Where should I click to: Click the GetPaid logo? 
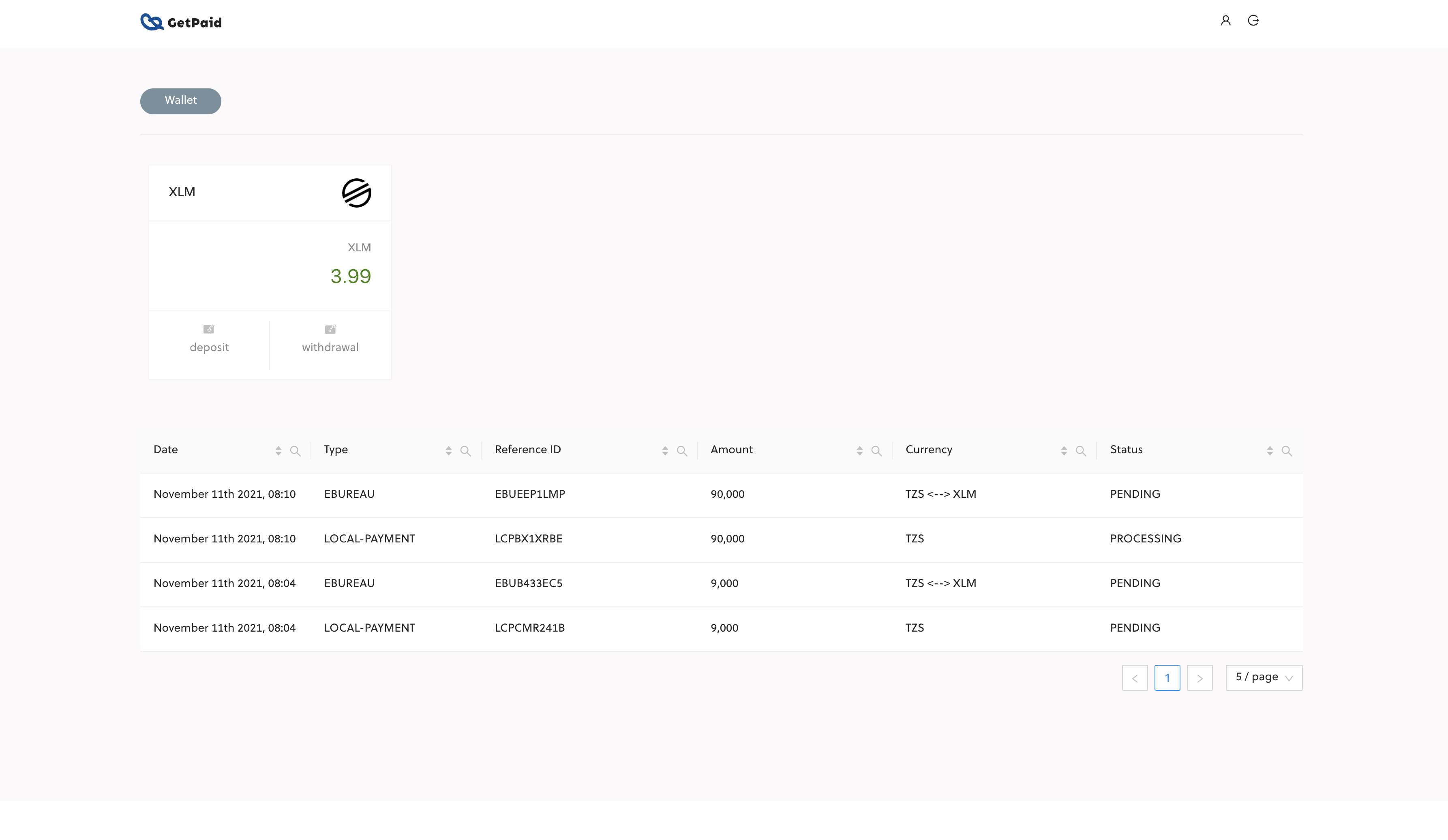click(x=181, y=22)
